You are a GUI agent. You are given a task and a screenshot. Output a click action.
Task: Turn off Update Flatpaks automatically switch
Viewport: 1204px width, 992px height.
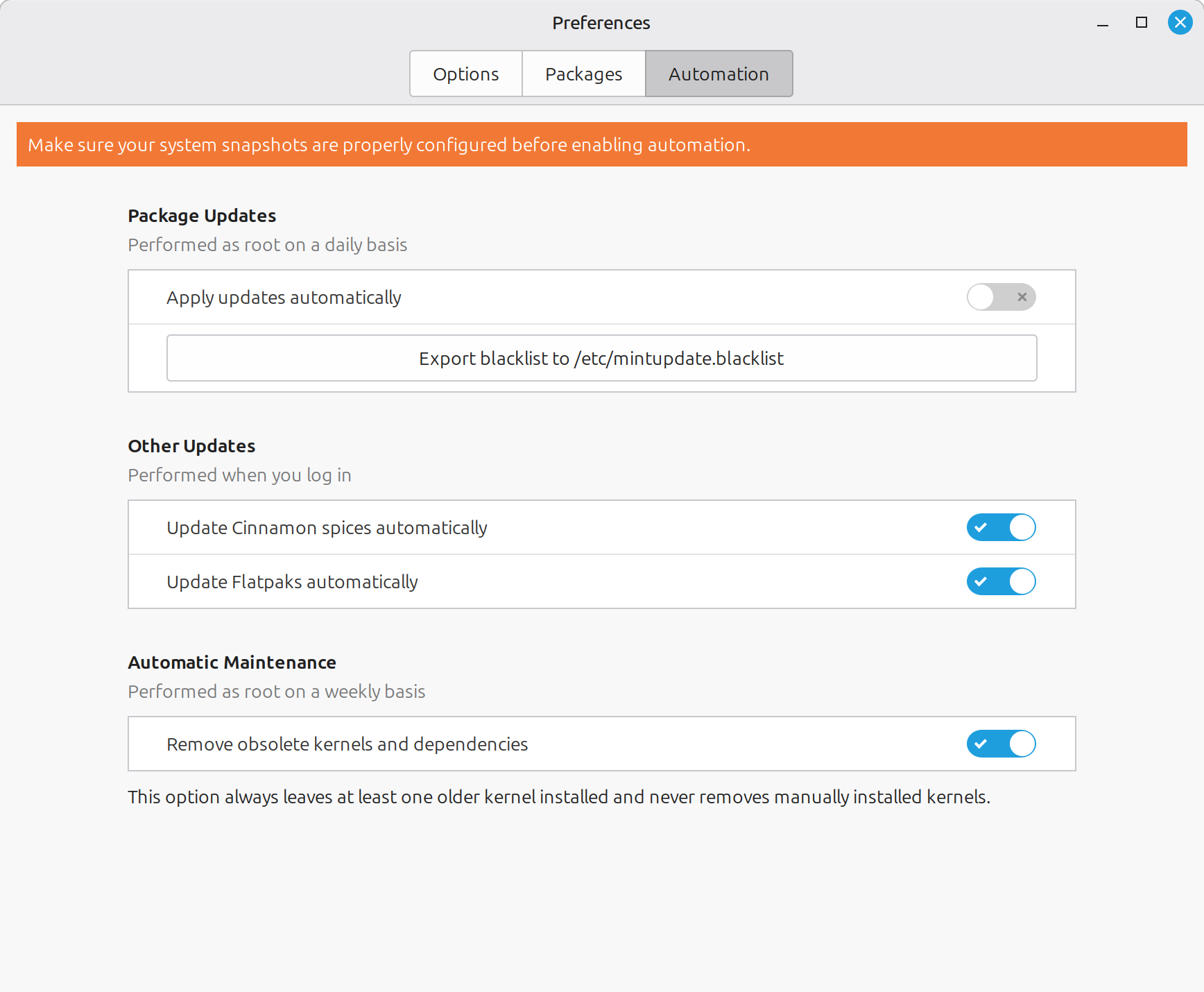pos(1001,581)
